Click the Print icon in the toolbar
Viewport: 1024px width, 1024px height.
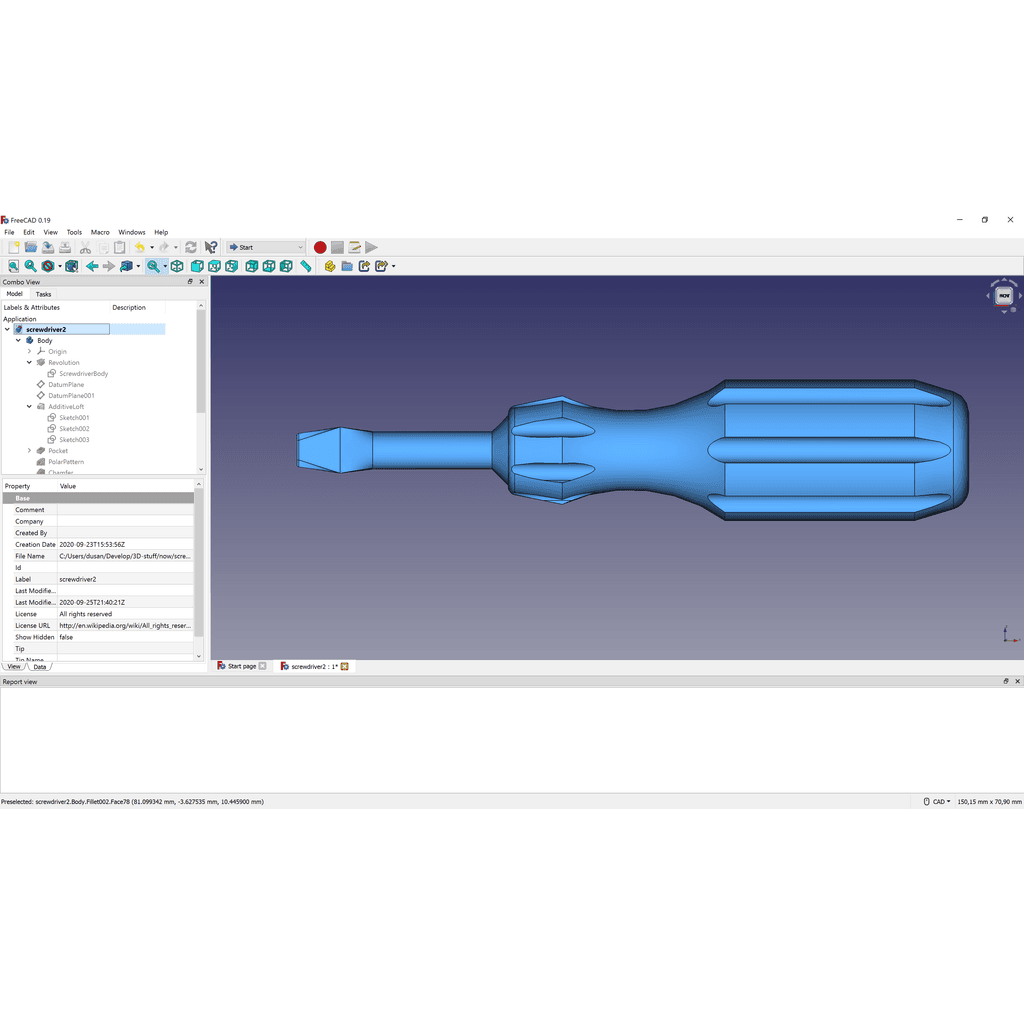[65, 248]
